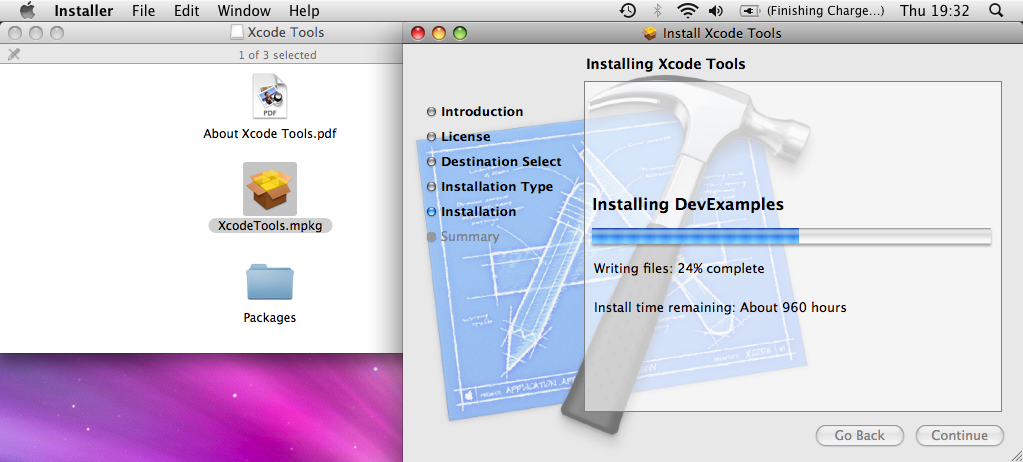This screenshot has height=462, width=1023.
Task: Close the Install Xcode Tools window
Action: click(418, 33)
